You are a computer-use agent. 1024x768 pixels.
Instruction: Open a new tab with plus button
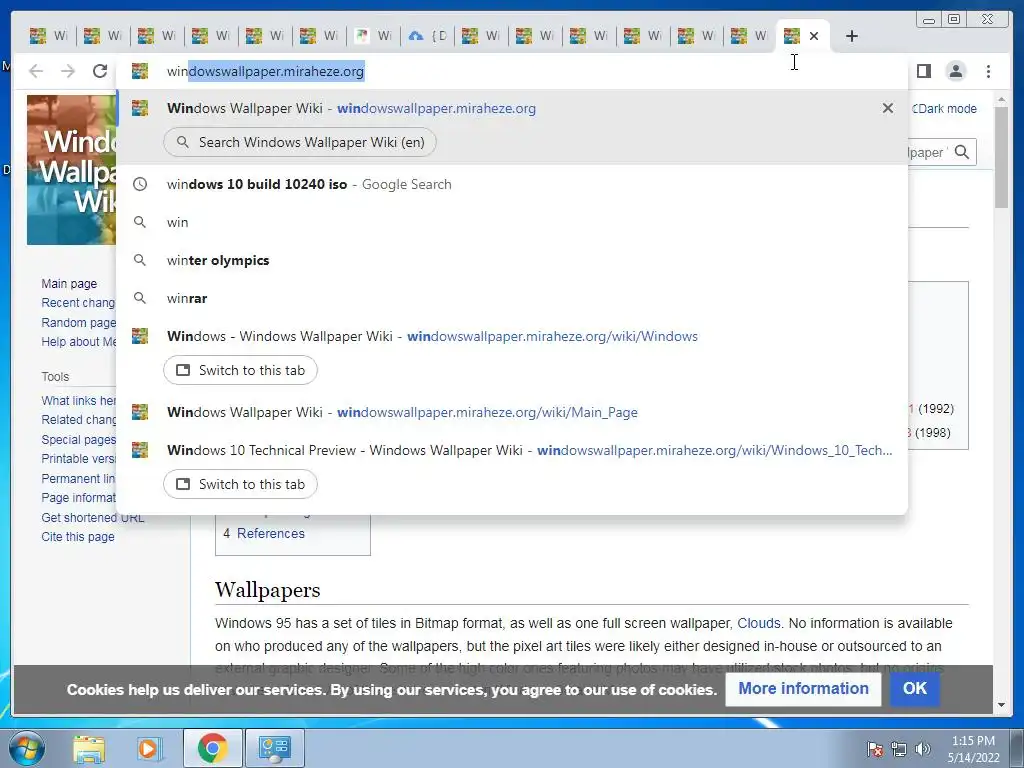pos(852,36)
